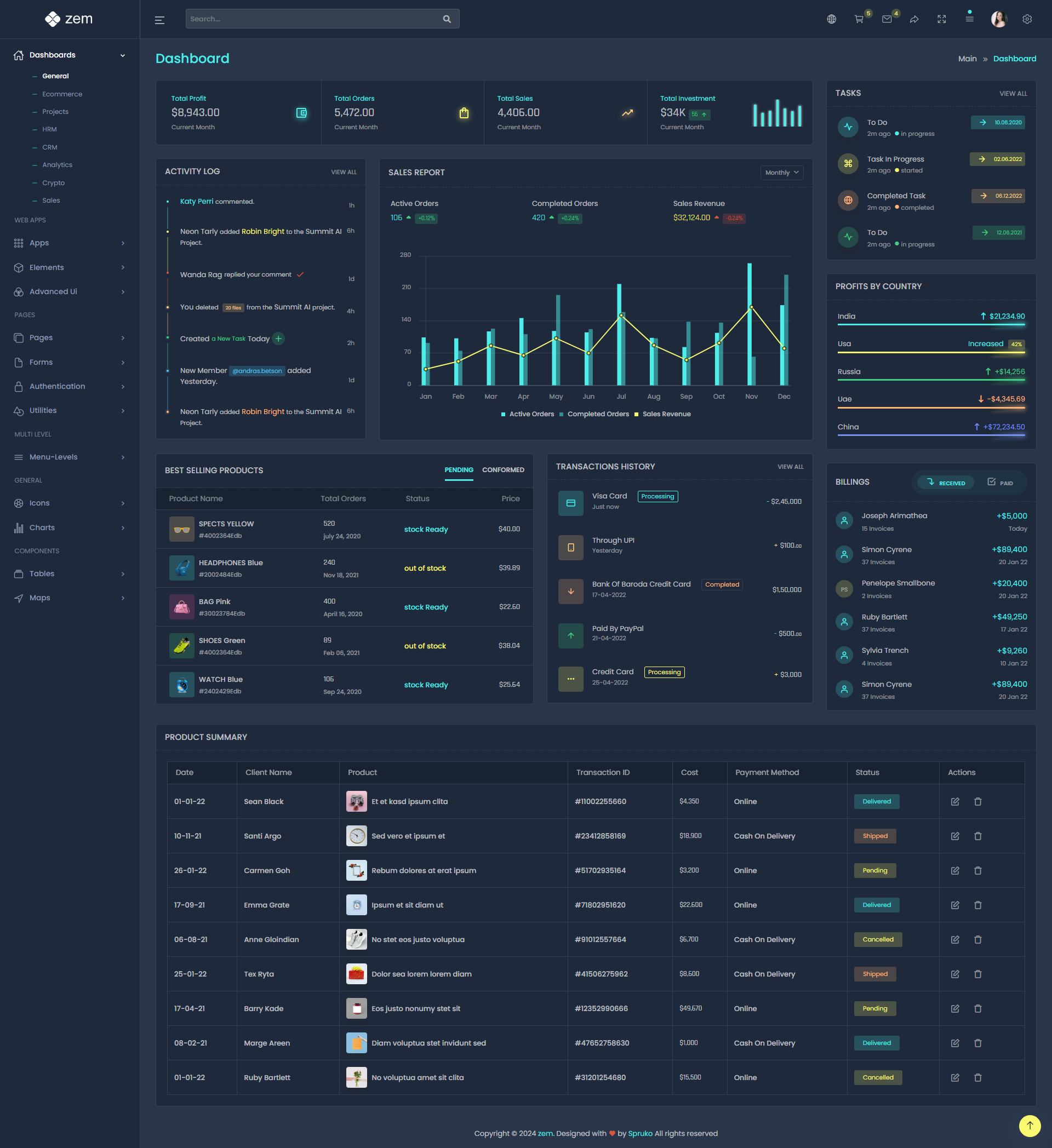Click edit icon for Sean Black row
Viewport: 1052px width, 1148px height.
(x=955, y=801)
